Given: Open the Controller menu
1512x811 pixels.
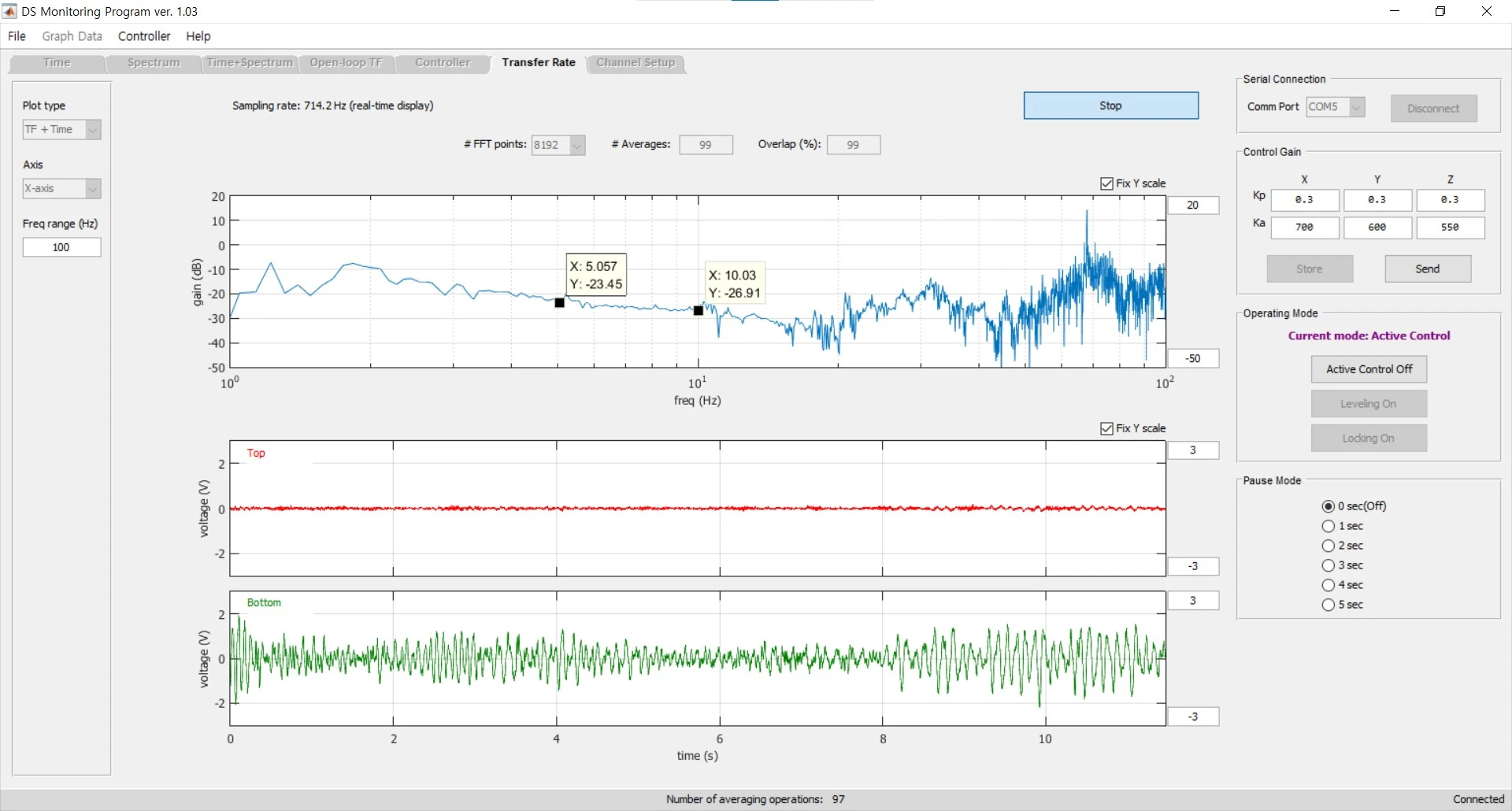Looking at the screenshot, I should (x=144, y=36).
